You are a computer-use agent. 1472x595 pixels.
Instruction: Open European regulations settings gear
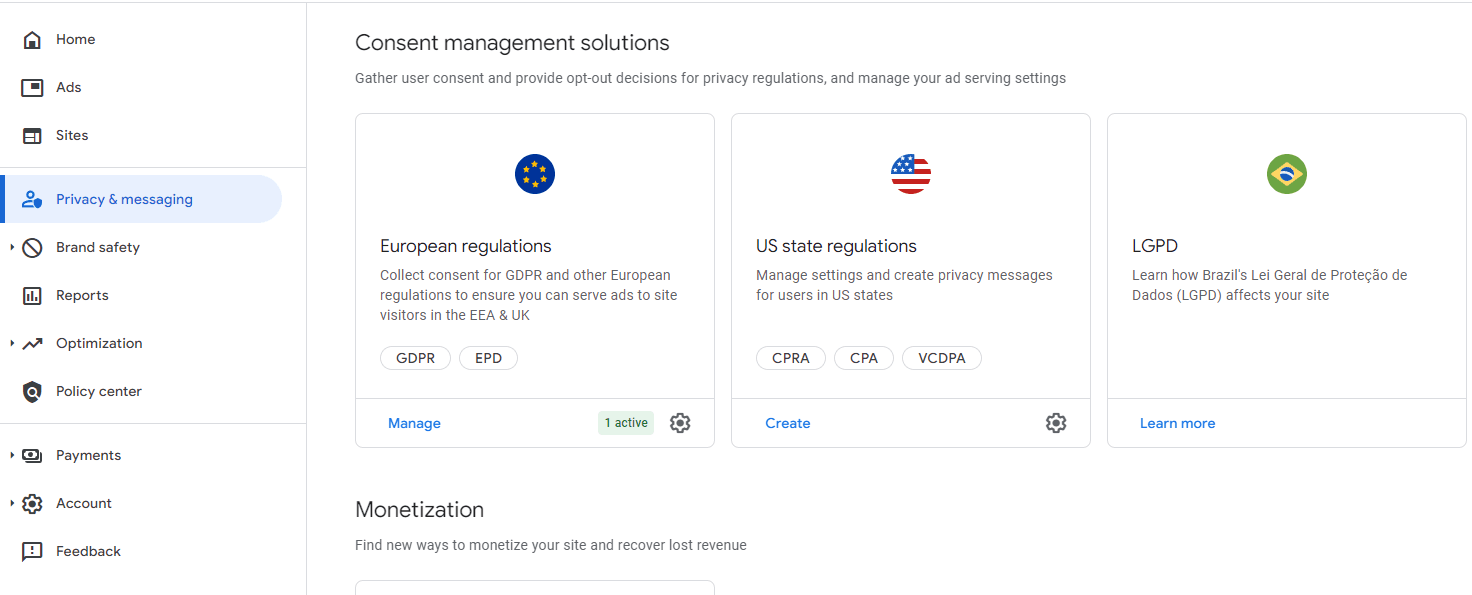[x=680, y=423]
